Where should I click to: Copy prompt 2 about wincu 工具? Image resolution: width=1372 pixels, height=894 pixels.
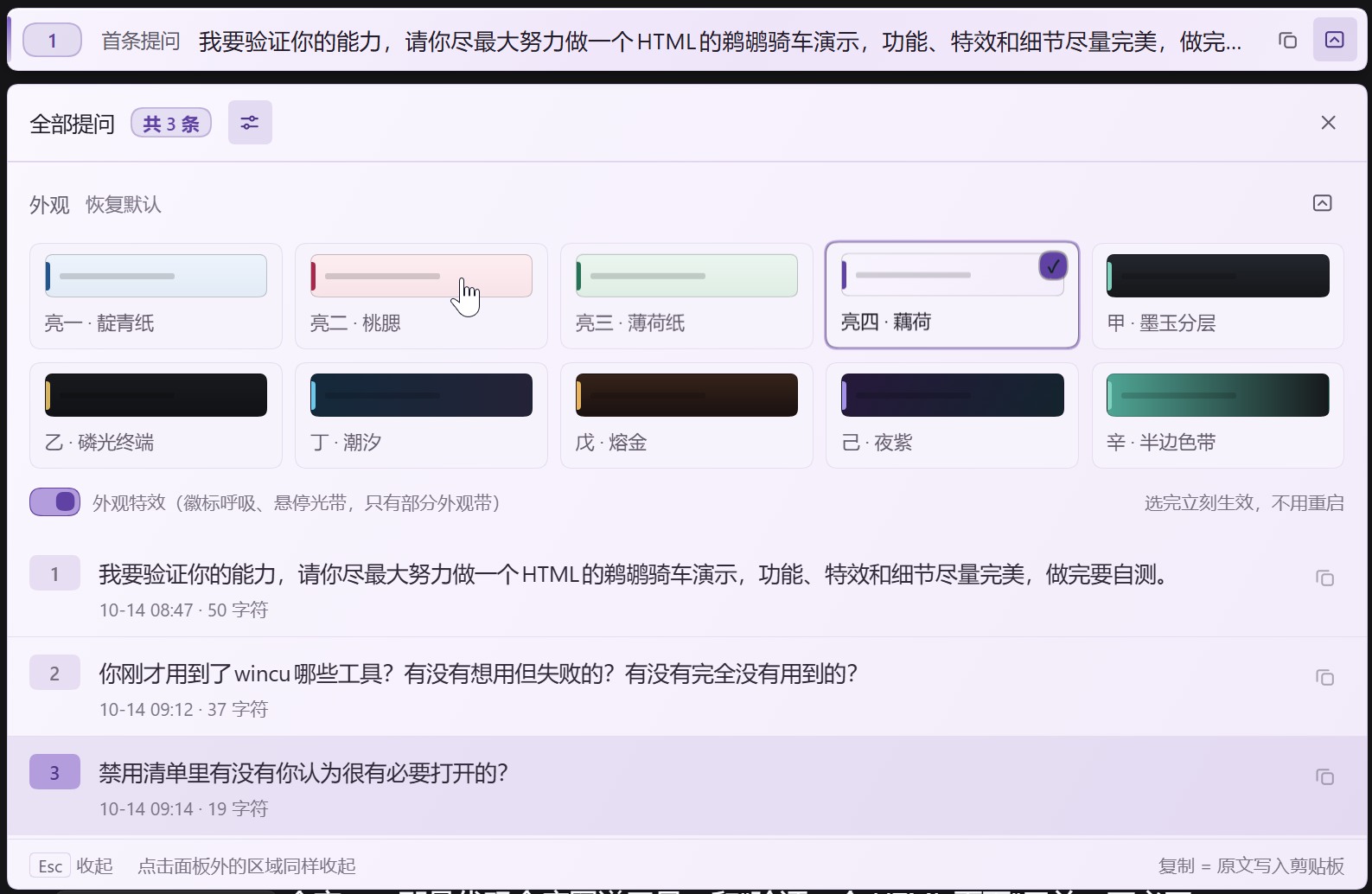point(1324,677)
